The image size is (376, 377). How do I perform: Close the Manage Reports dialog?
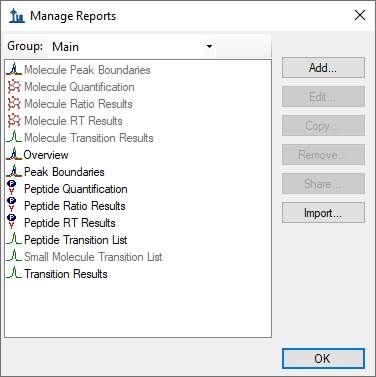click(360, 15)
